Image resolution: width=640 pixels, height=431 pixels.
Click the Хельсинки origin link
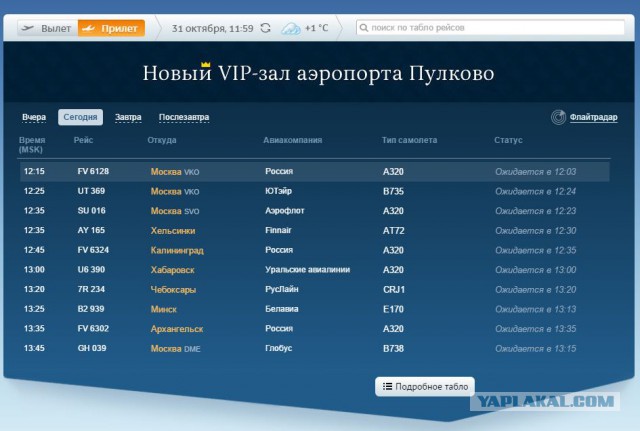tap(173, 231)
